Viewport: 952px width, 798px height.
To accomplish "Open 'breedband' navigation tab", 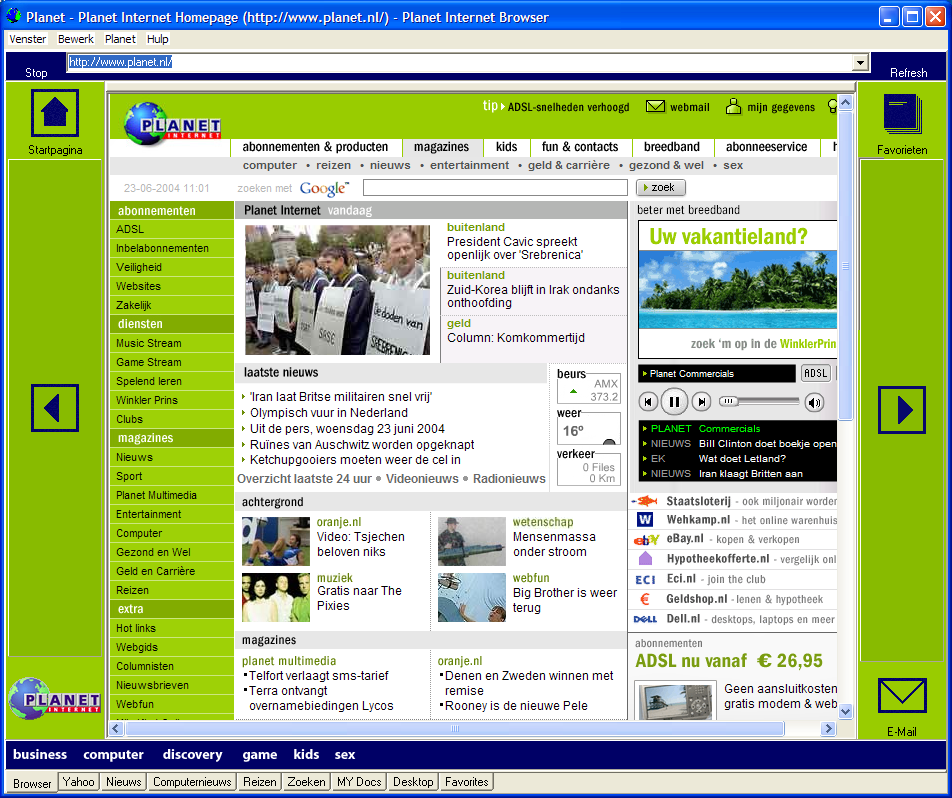I will click(672, 147).
